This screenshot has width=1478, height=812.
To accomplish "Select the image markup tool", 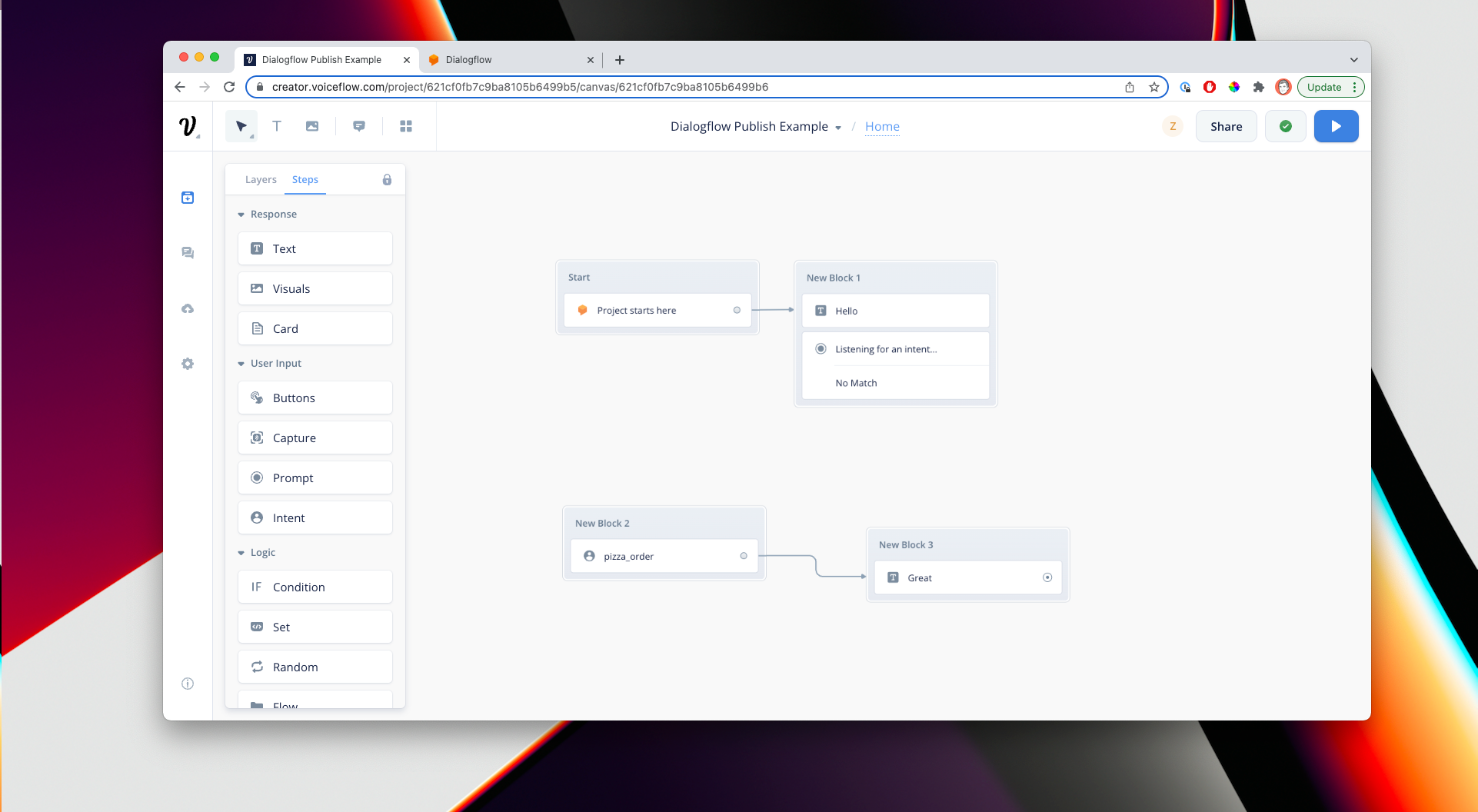I will (312, 126).
